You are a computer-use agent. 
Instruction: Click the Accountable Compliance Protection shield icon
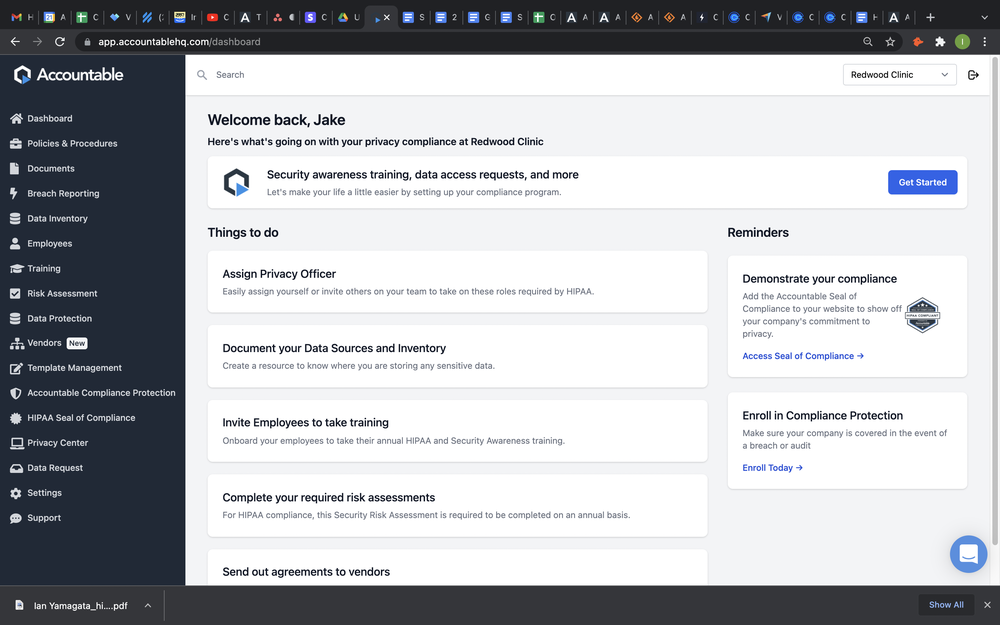[15, 393]
